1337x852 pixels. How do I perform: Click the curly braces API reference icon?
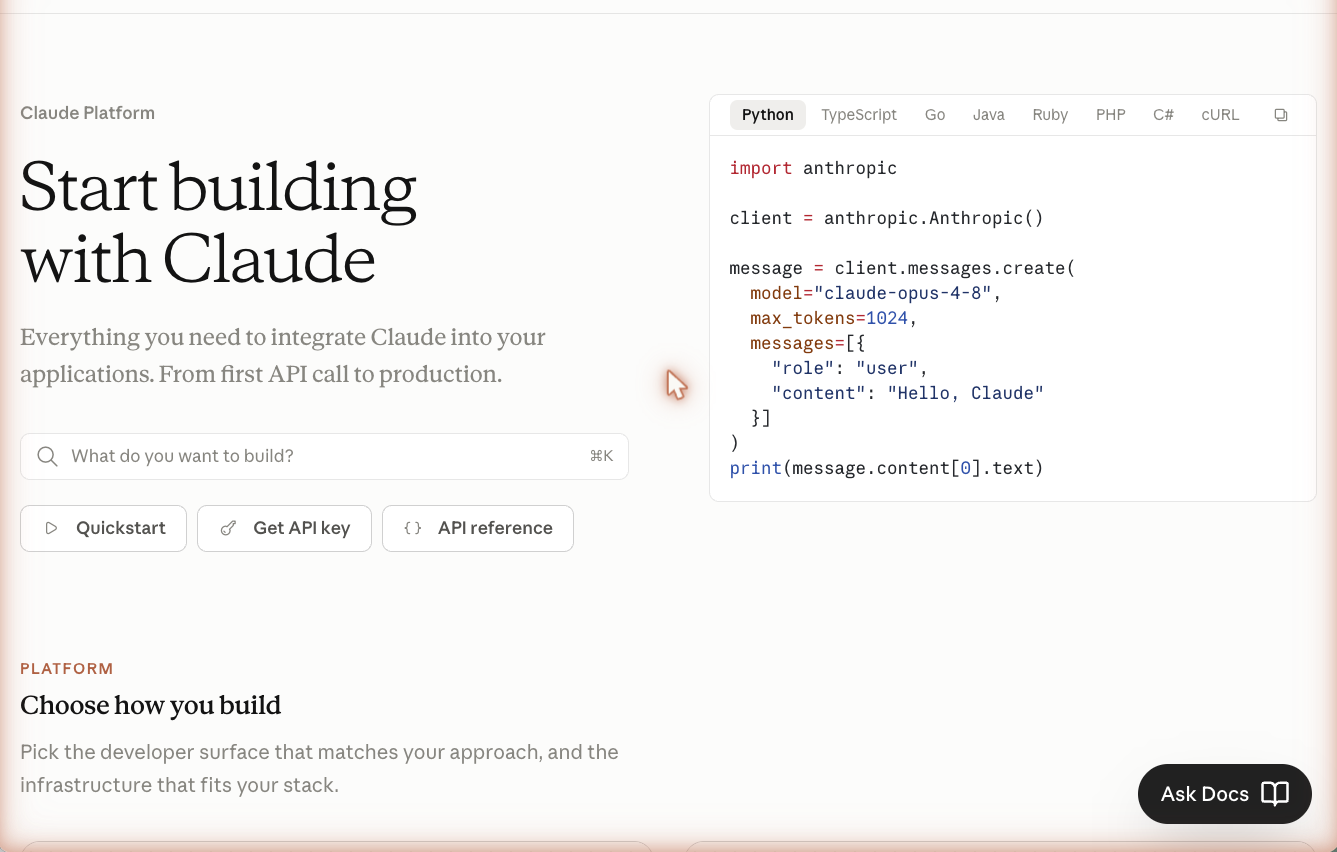click(413, 528)
